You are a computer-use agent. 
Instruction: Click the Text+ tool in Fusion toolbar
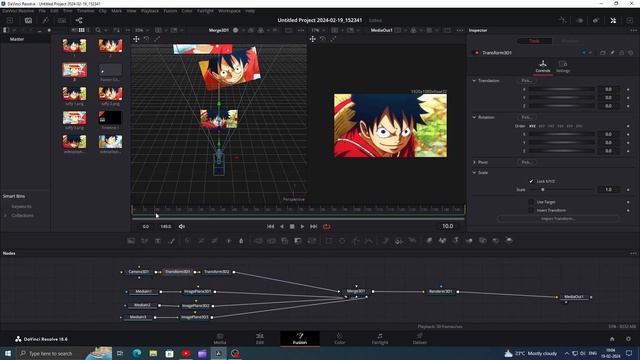coord(158,241)
